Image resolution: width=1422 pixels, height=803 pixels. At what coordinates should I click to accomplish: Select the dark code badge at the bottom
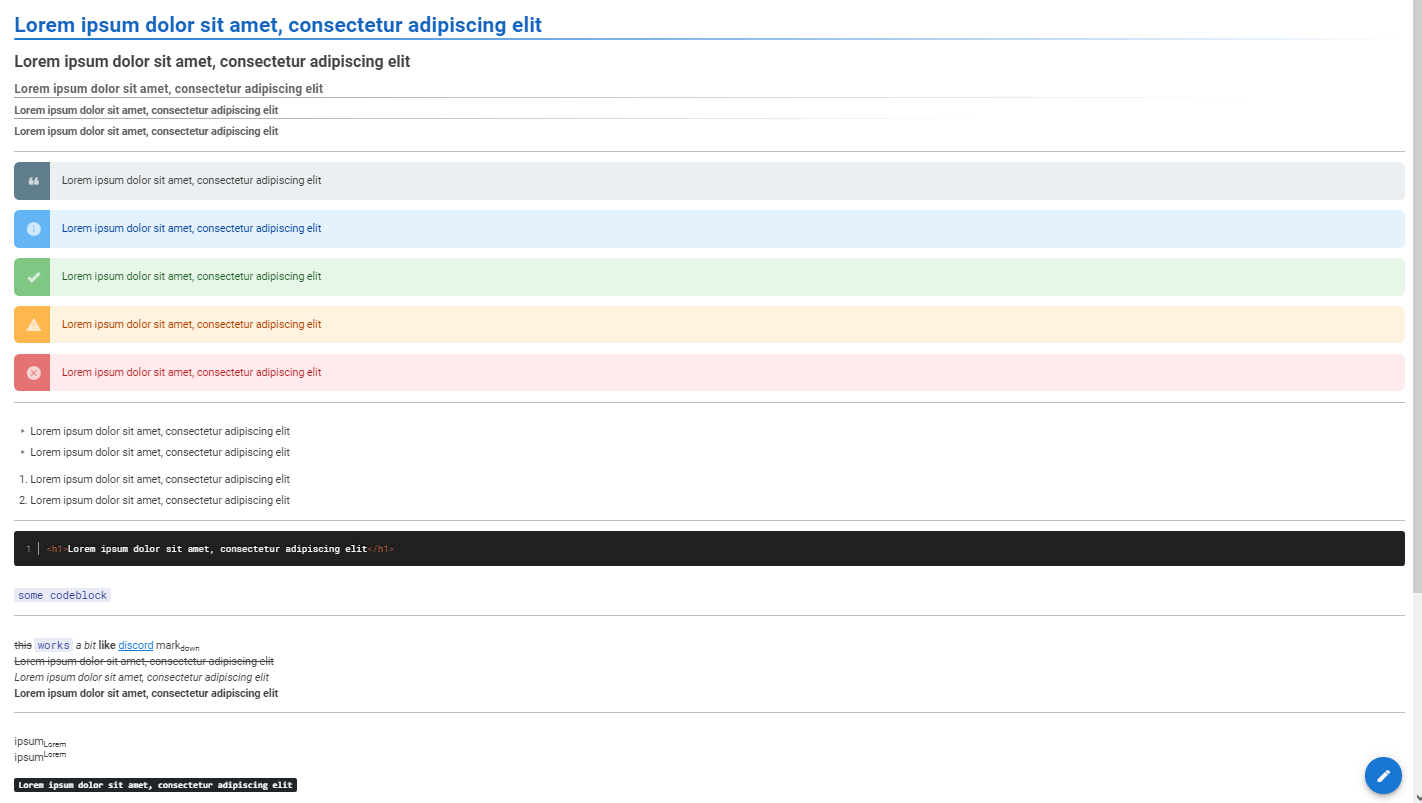(155, 784)
